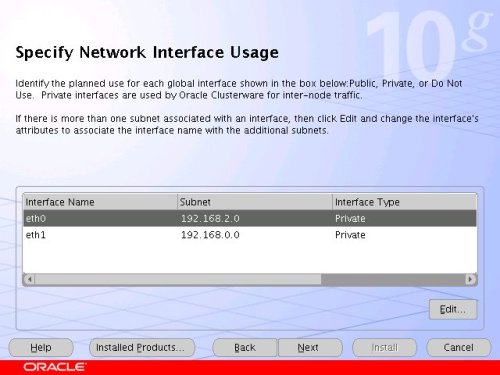Viewport: 500px width, 375px height.
Task: Select the eth1 interface row
Action: point(250,235)
